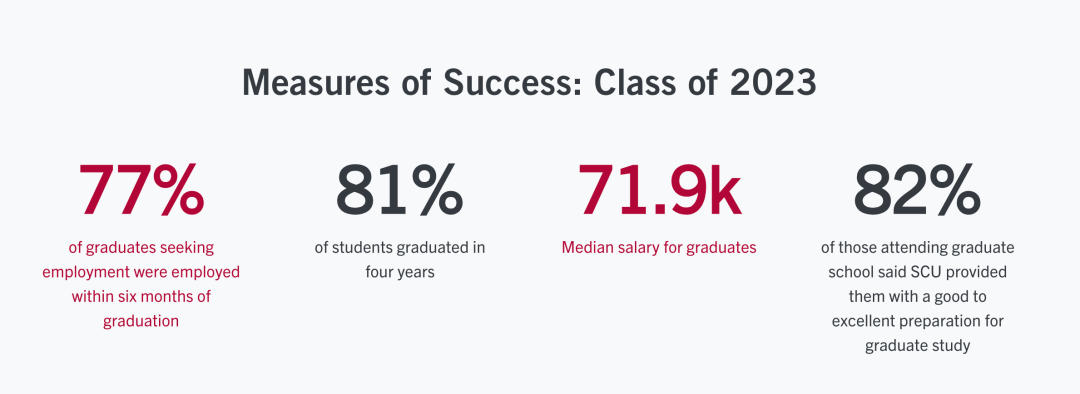This screenshot has width=1080, height=394.
Task: Select 'excellent preparation for' text line
Action: point(917,322)
